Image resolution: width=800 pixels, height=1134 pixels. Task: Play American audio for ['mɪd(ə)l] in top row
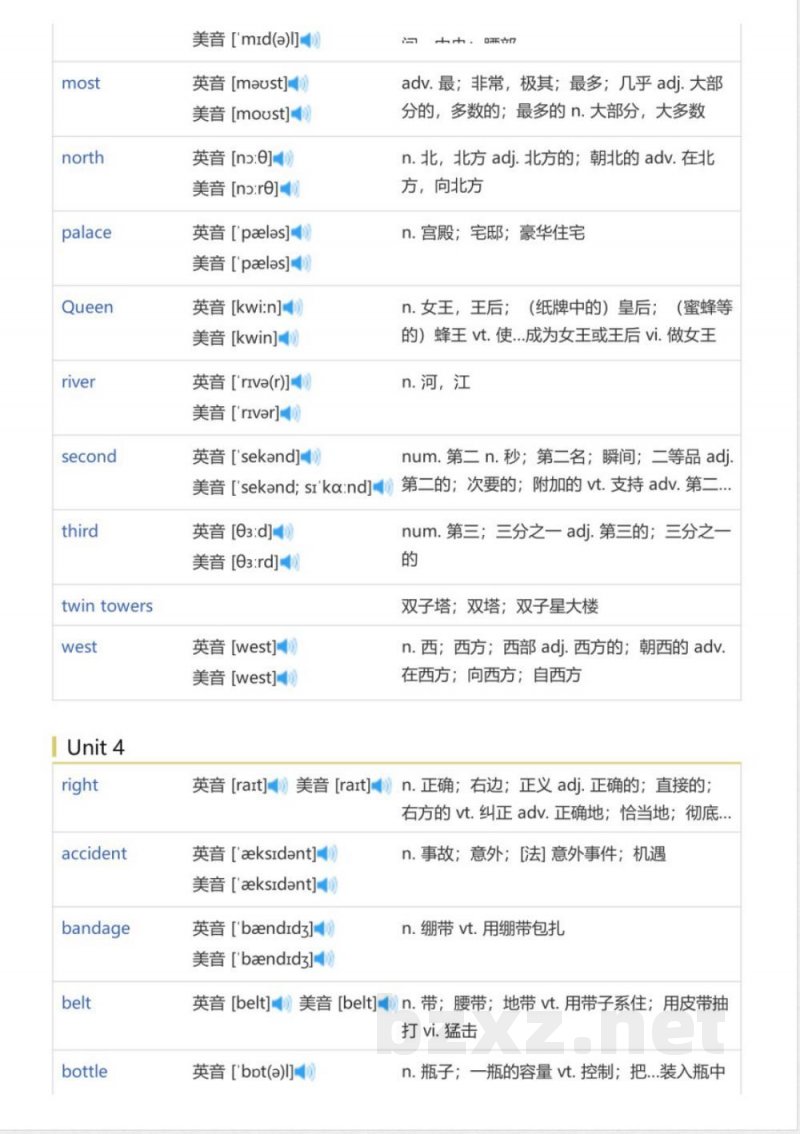click(310, 40)
